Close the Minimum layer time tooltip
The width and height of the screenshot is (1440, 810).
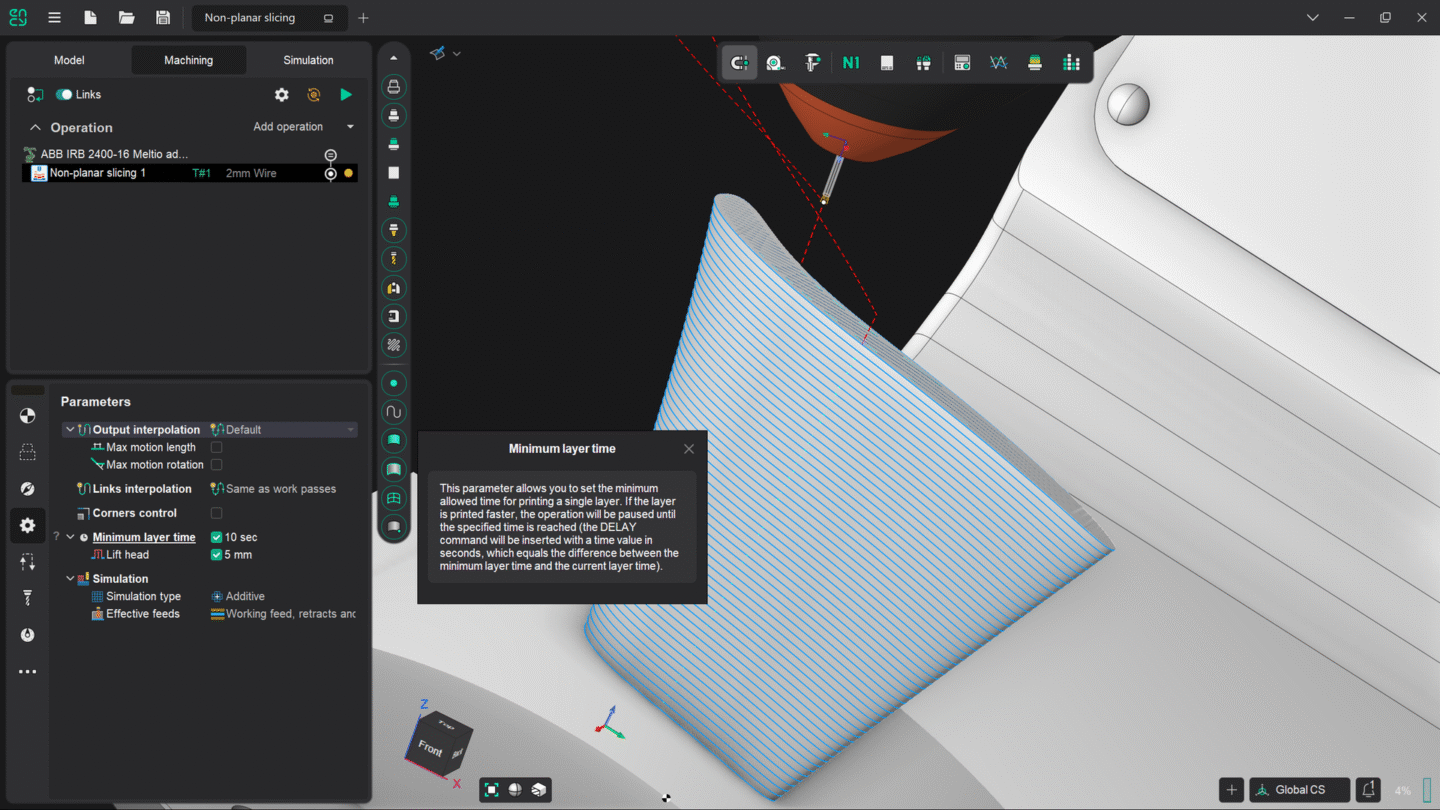pos(689,448)
